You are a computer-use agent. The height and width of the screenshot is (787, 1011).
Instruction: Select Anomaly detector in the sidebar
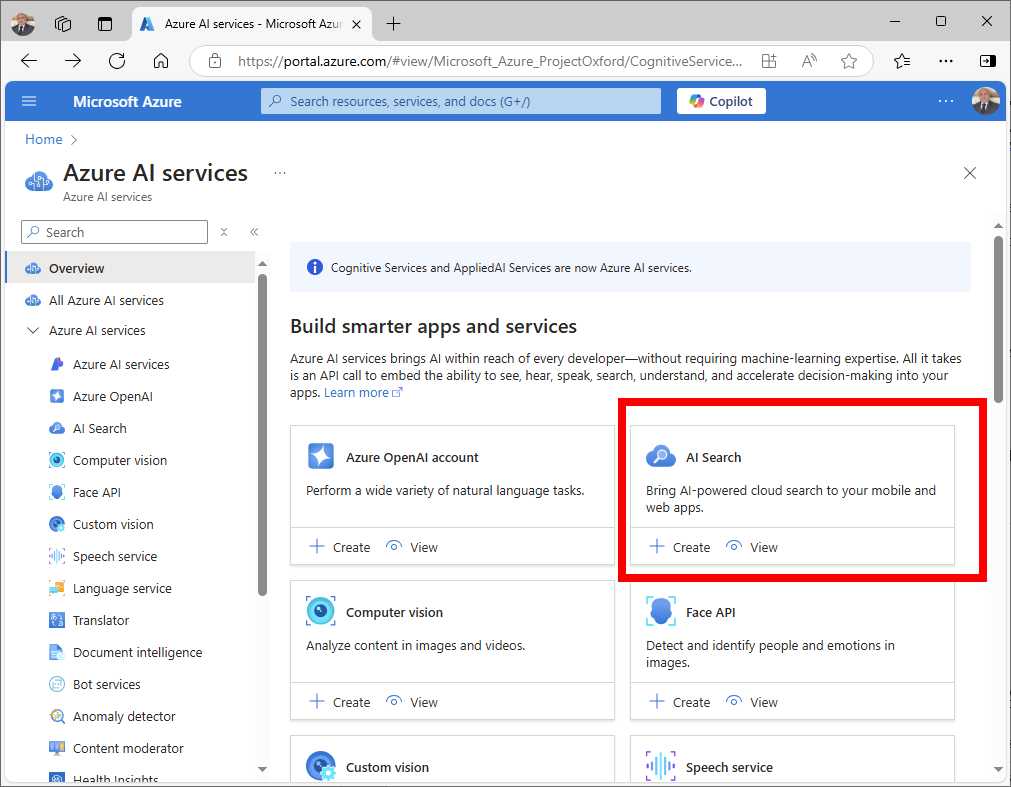click(x=124, y=716)
